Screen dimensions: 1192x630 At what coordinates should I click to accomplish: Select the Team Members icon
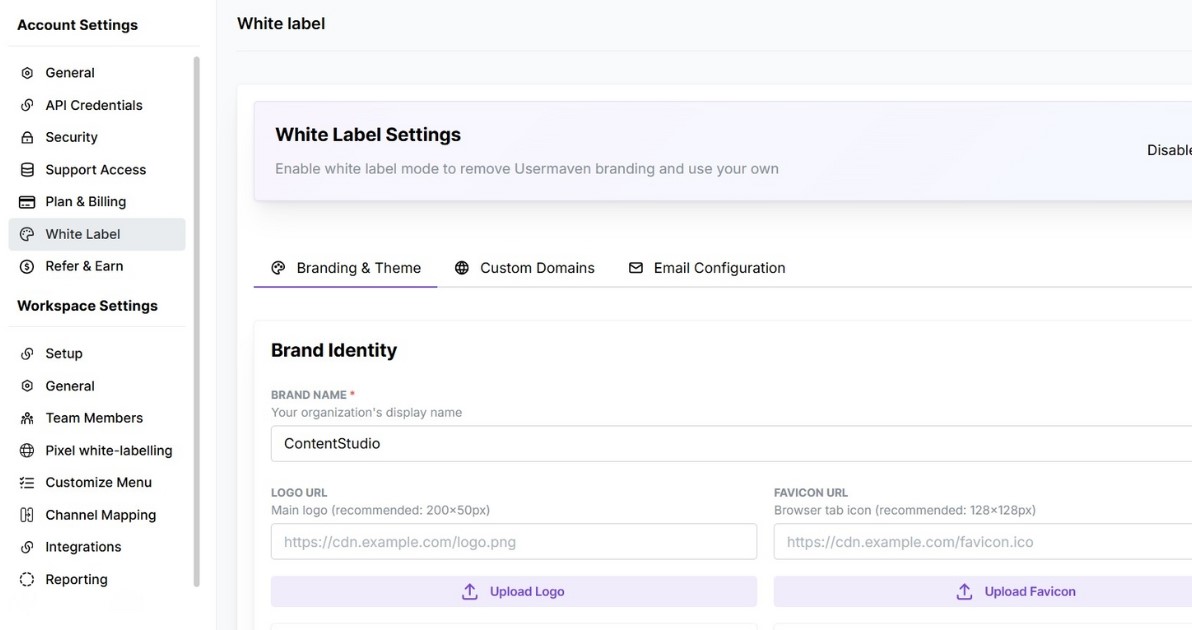pyautogui.click(x=25, y=418)
